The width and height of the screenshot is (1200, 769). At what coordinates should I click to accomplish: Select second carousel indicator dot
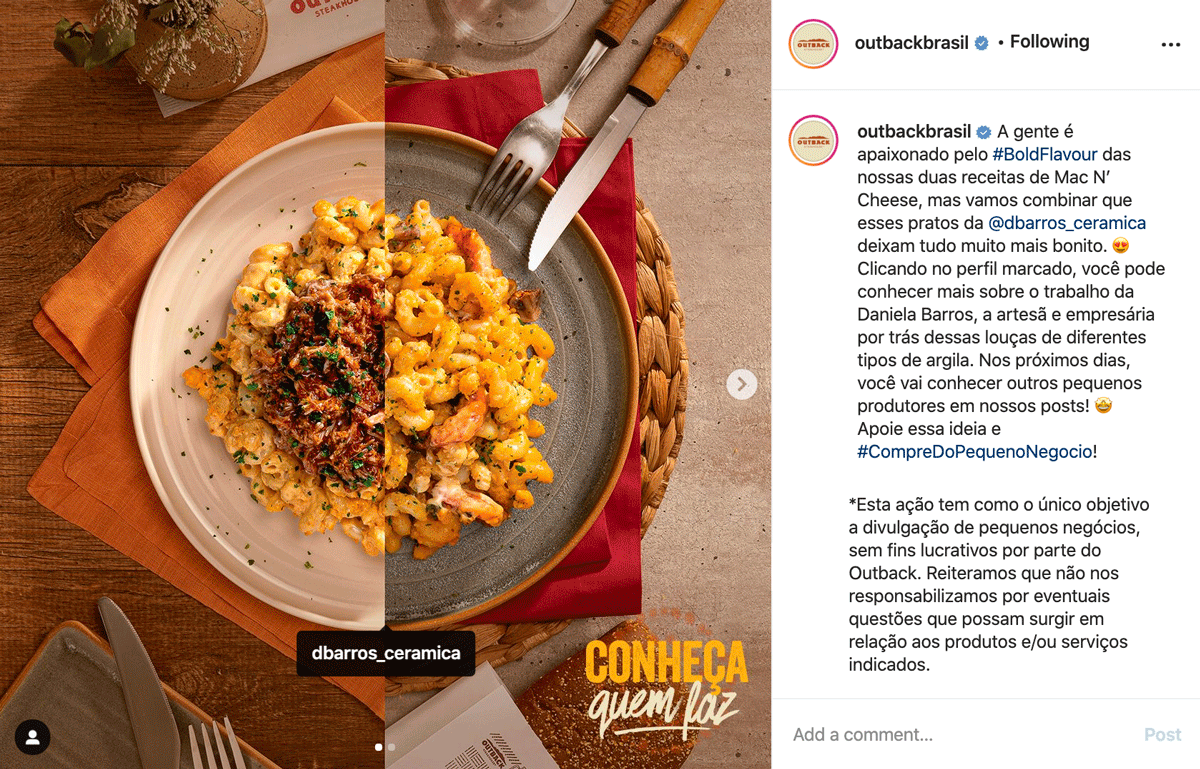tap(391, 747)
